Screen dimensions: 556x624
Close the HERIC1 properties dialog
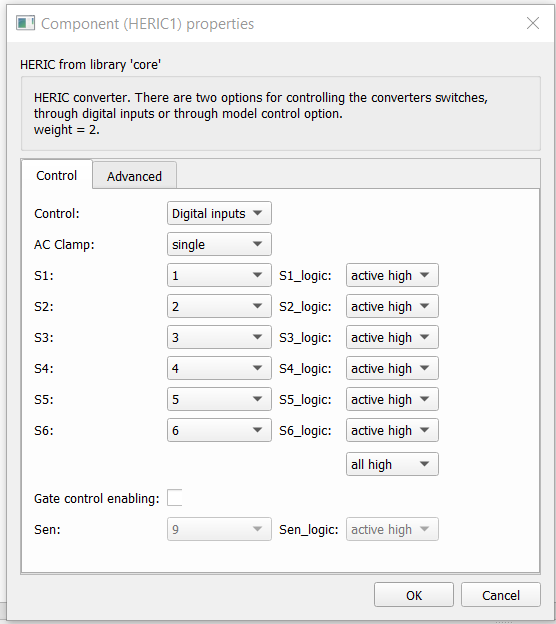click(533, 23)
